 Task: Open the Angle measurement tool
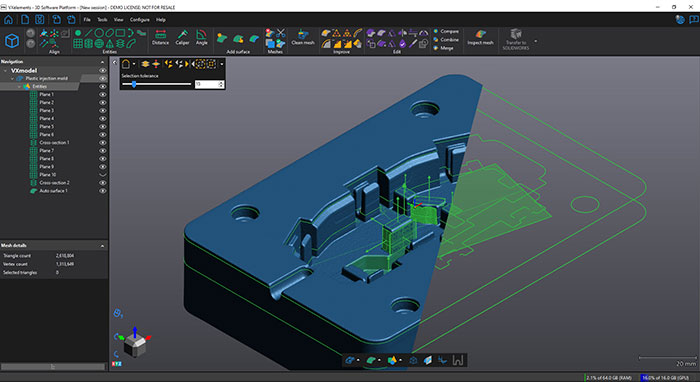point(201,37)
